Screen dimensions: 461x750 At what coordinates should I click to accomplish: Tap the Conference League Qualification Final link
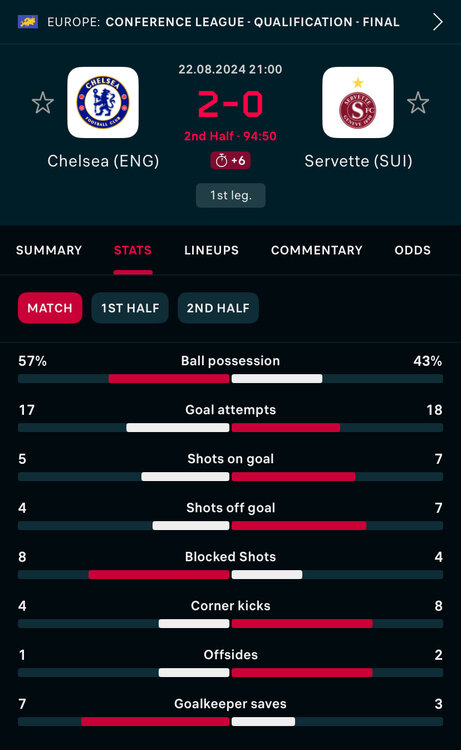(252, 22)
